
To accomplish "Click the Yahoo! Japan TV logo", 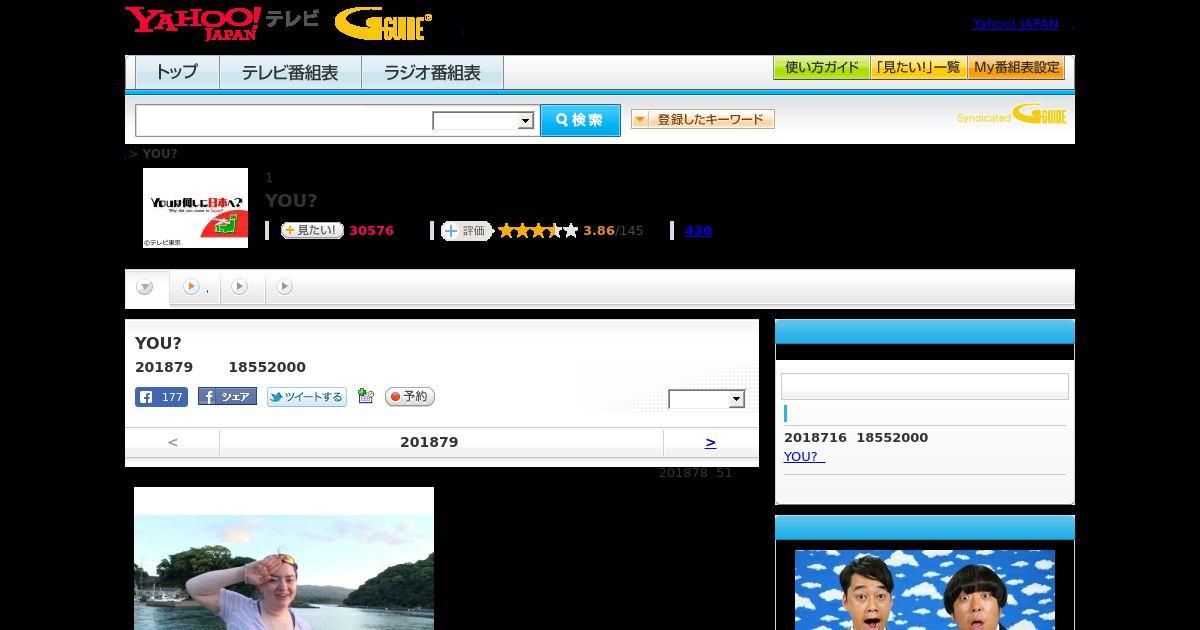I will [x=222, y=23].
